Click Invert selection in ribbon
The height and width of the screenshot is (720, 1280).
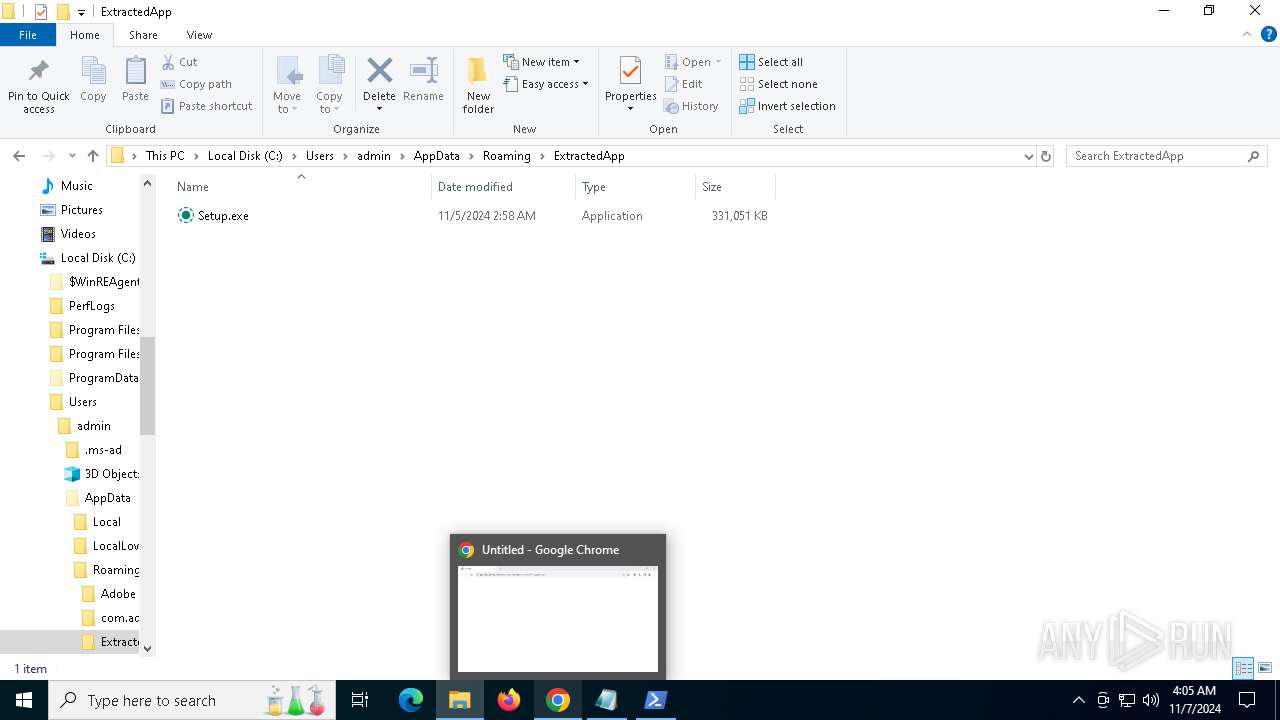(788, 106)
